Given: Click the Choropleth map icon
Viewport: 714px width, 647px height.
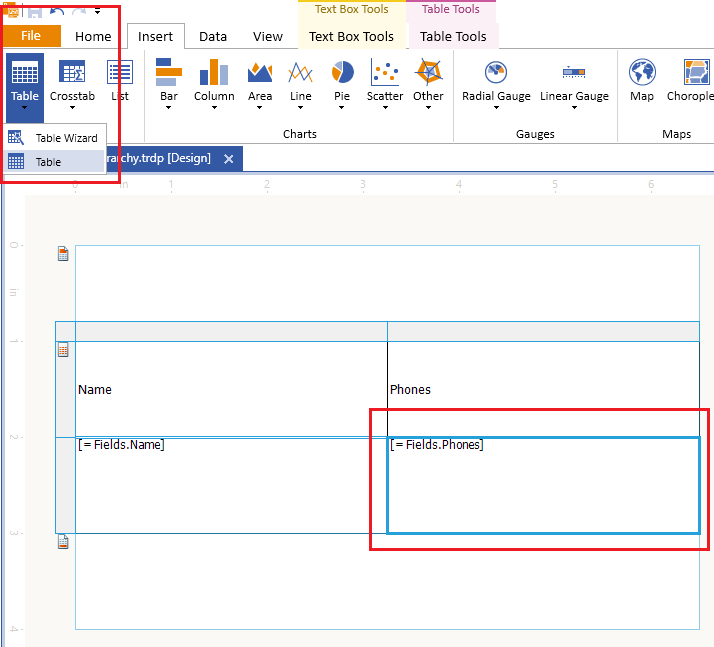Looking at the screenshot, I should click(x=696, y=72).
